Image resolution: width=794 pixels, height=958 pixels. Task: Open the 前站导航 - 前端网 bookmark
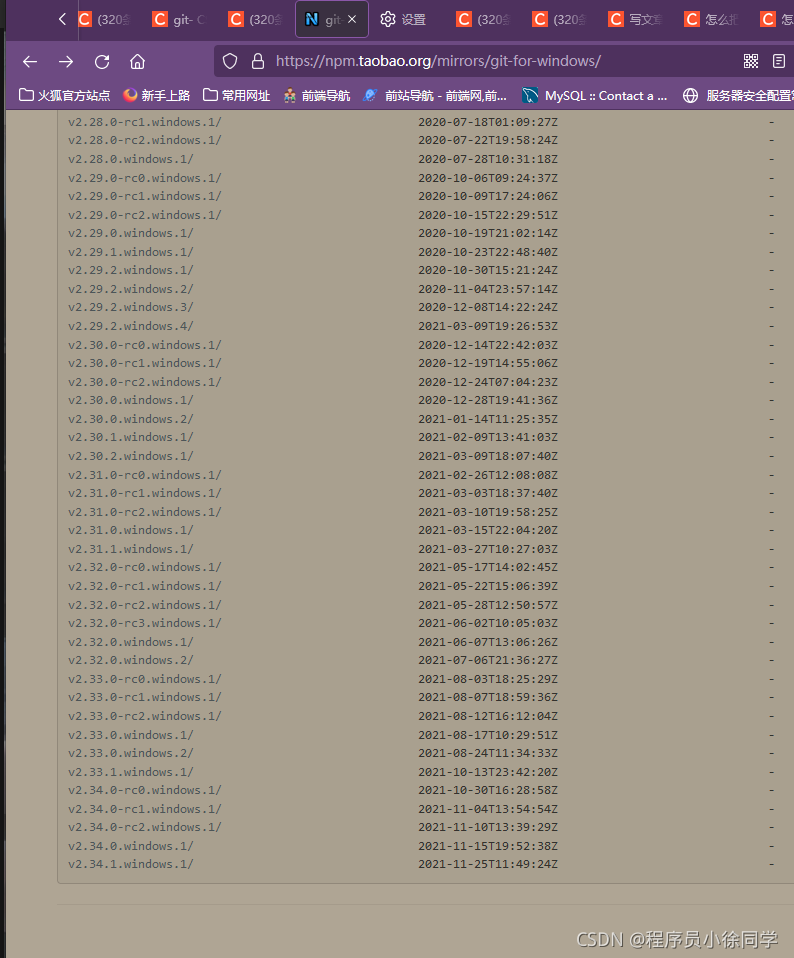(x=435, y=95)
